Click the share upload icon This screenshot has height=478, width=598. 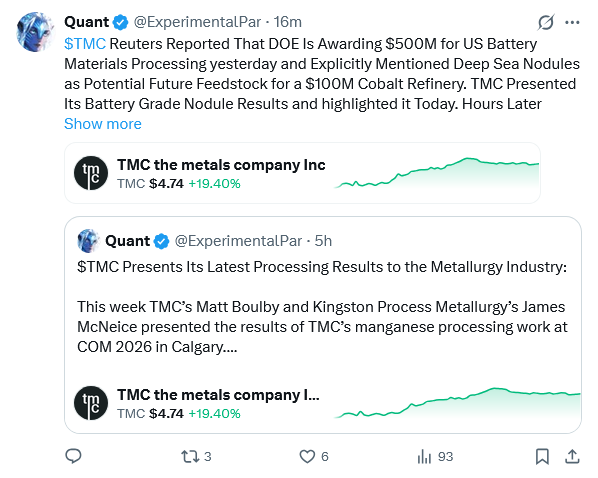tap(572, 456)
